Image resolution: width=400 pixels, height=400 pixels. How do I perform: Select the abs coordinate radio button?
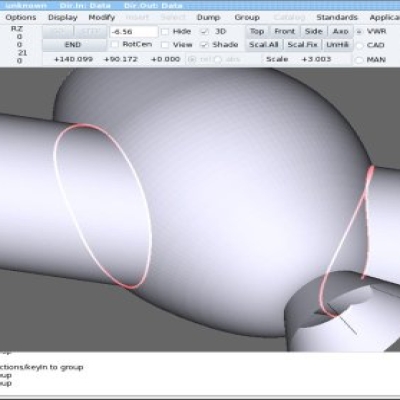point(218,60)
